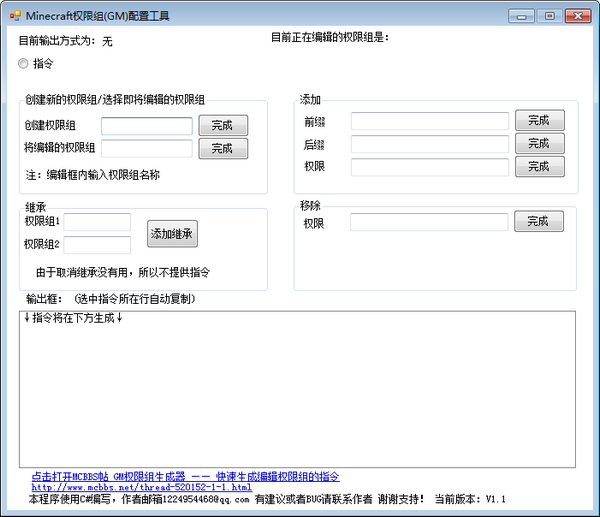Screen dimensions: 600x517
Task: Focus the 权限组1 input field
Action: click(x=97, y=222)
